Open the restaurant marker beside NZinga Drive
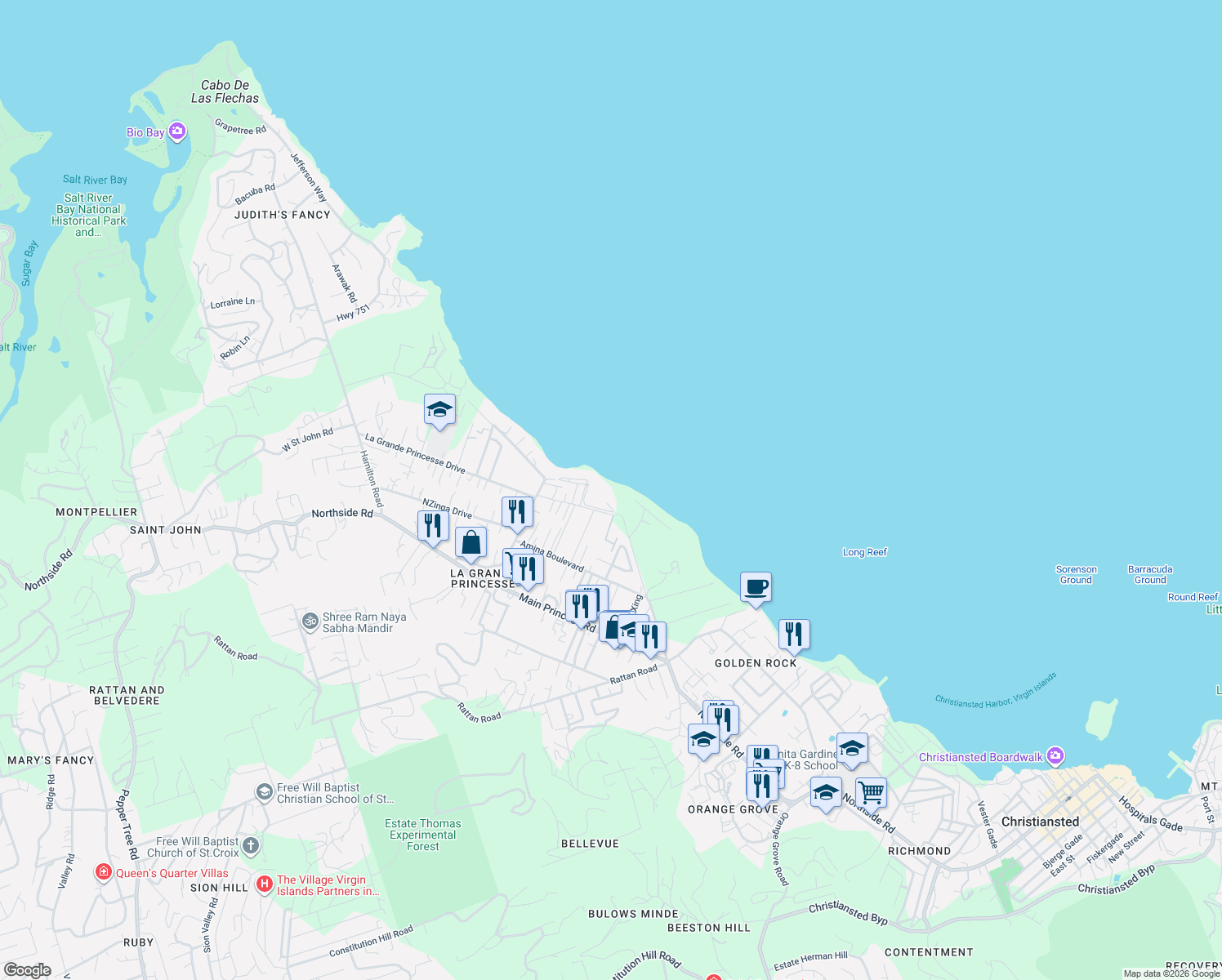 [x=517, y=513]
